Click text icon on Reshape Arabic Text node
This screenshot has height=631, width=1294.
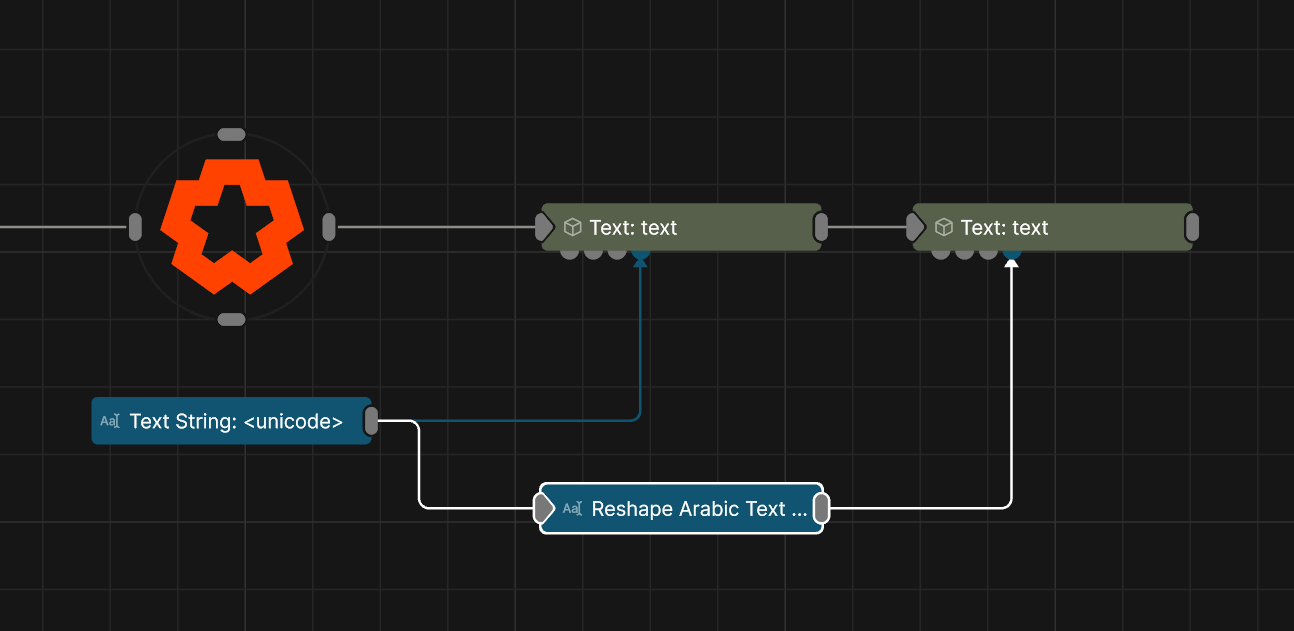tap(572, 509)
